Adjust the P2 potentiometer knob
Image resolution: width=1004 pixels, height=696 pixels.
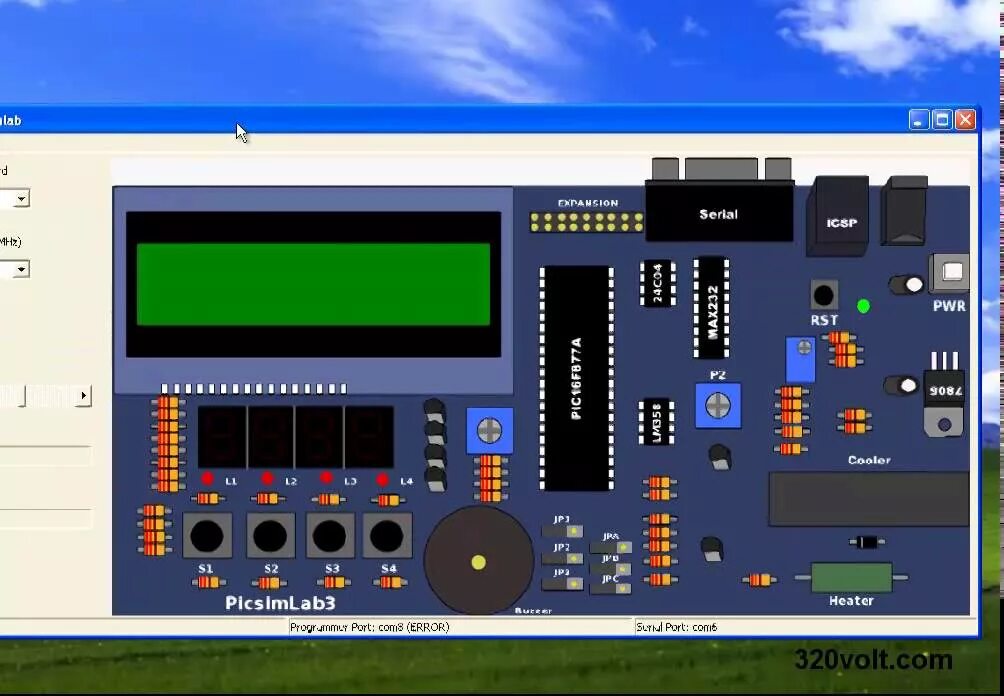[718, 405]
